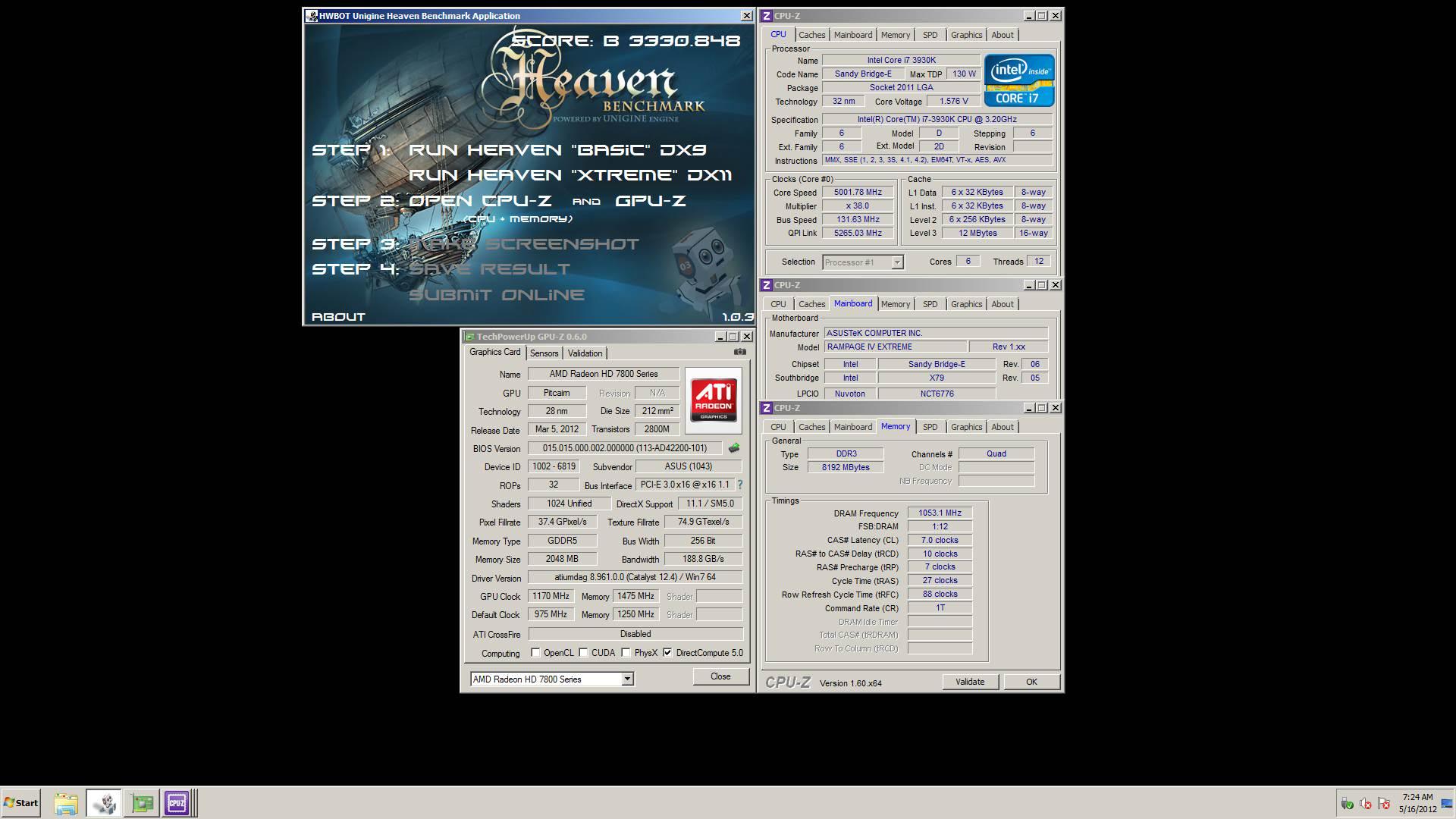The height and width of the screenshot is (819, 1456).
Task: Click the GPU-Z screenshot camera icon
Action: 740,352
